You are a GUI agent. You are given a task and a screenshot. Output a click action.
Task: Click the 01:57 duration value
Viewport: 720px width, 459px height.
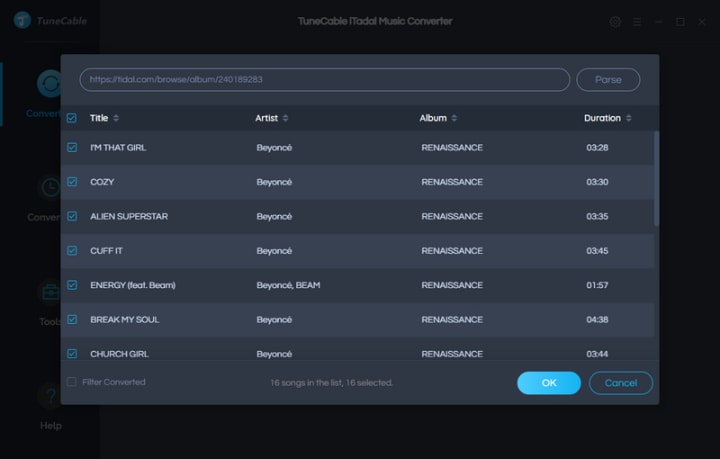click(x=597, y=285)
